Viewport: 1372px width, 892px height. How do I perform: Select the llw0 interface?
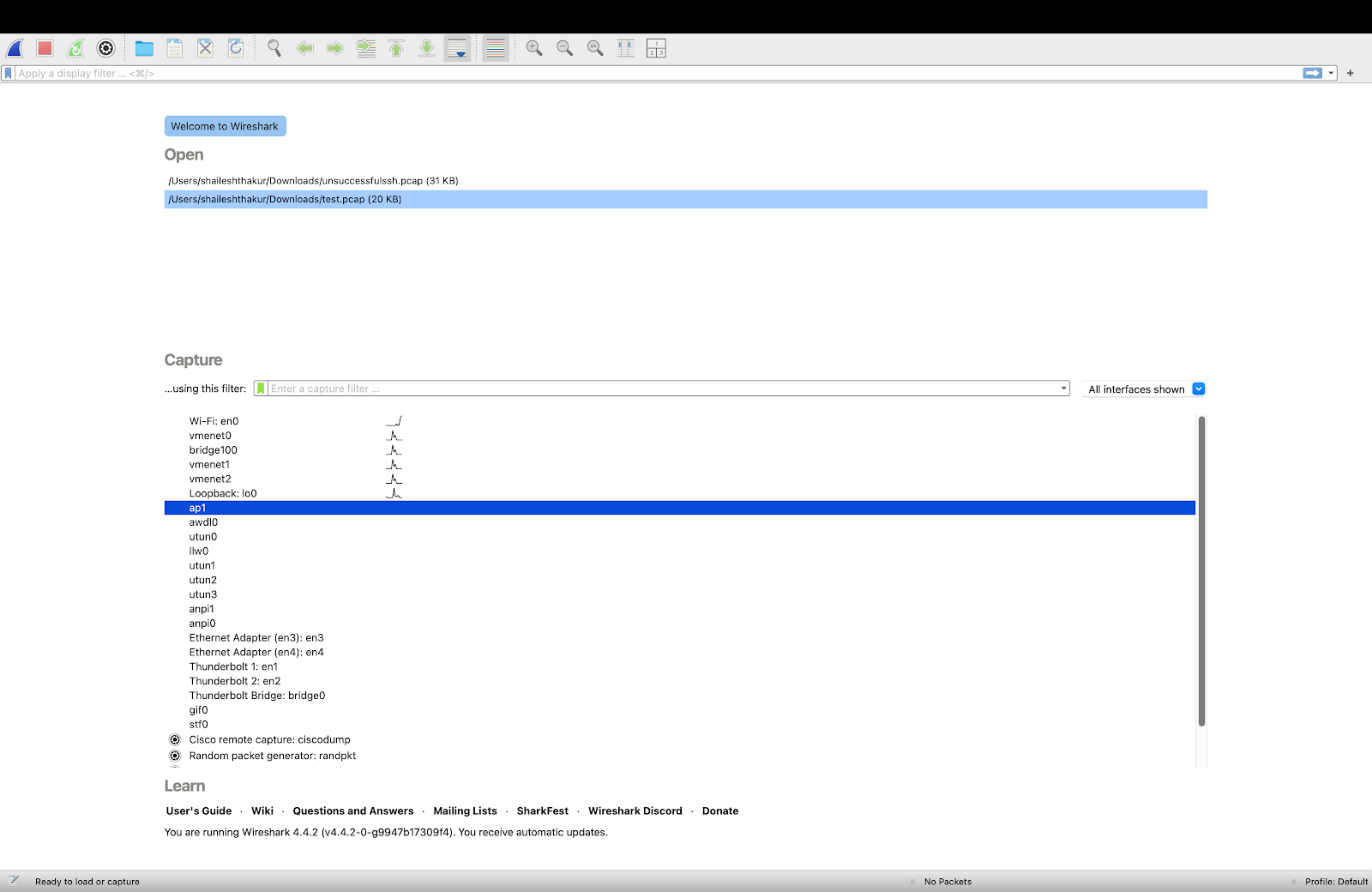[x=680, y=551]
